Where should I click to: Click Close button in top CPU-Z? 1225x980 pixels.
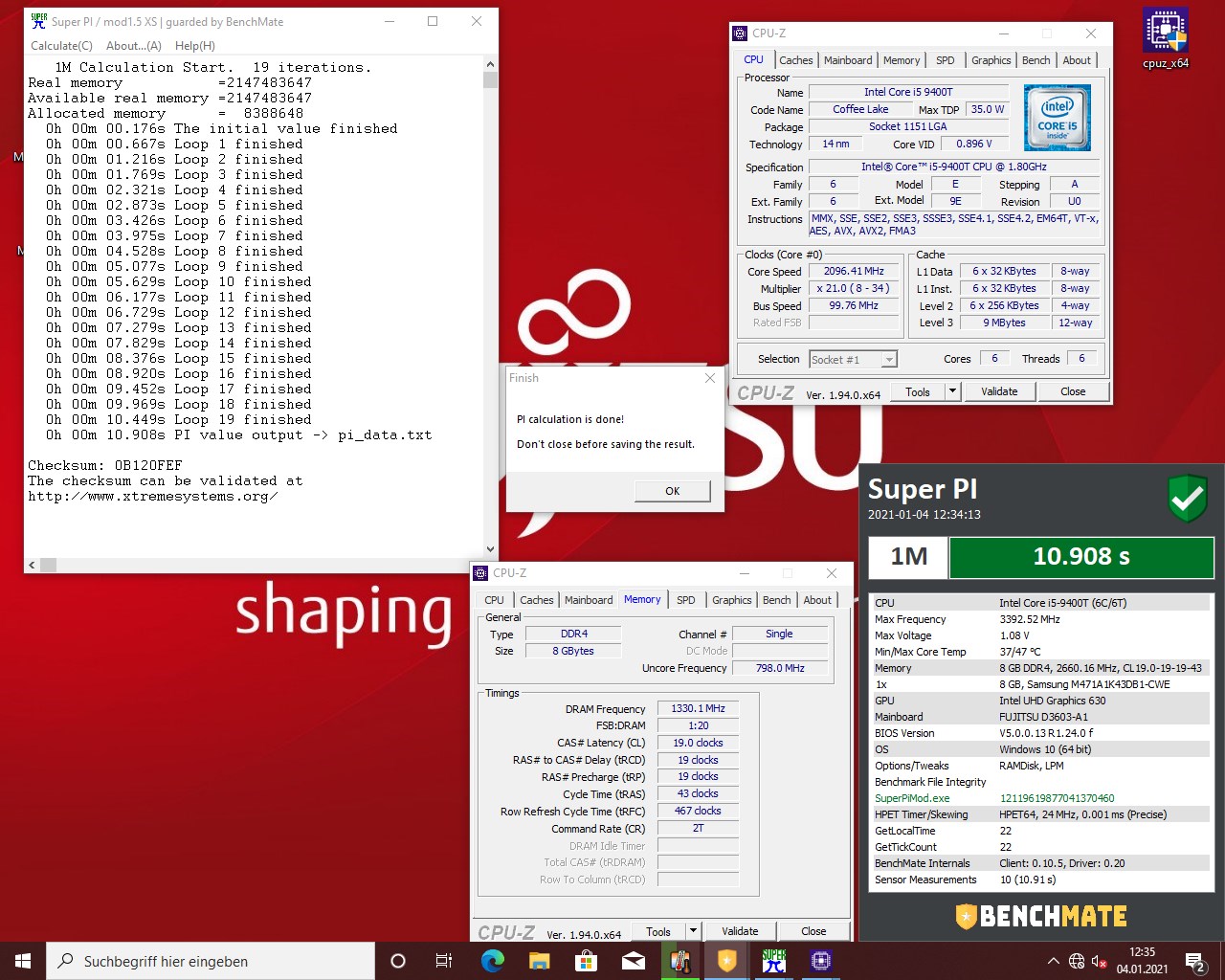pyautogui.click(x=1073, y=391)
